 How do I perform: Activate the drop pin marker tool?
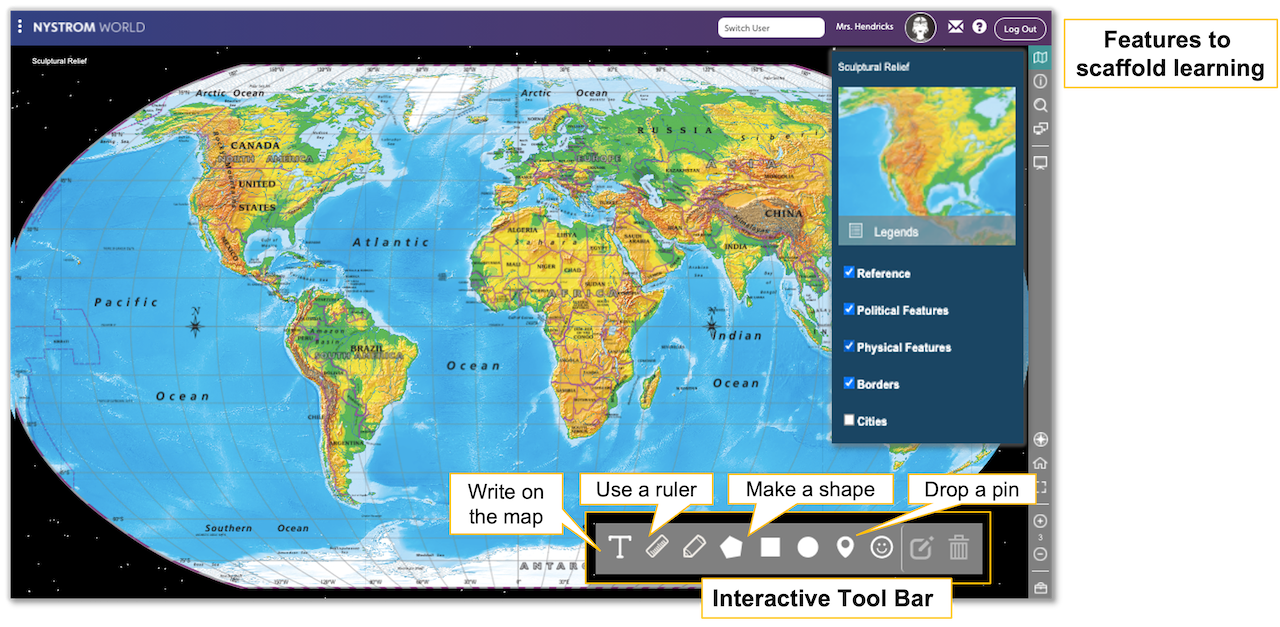pos(845,547)
